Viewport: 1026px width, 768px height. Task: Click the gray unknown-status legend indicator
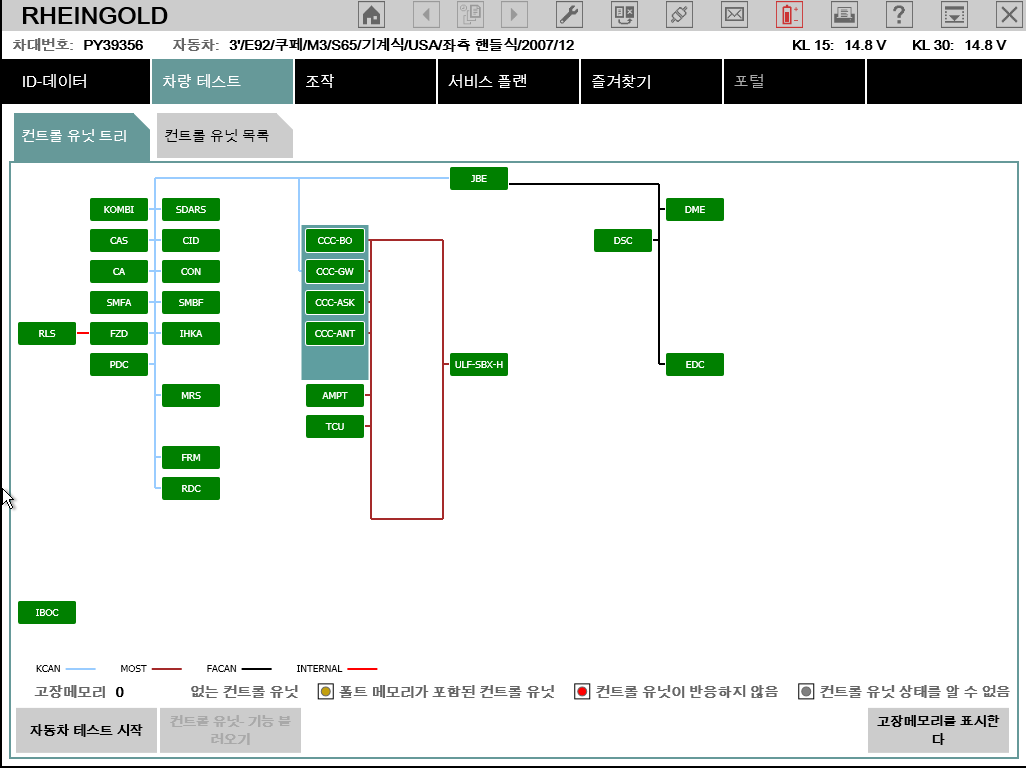[x=806, y=691]
